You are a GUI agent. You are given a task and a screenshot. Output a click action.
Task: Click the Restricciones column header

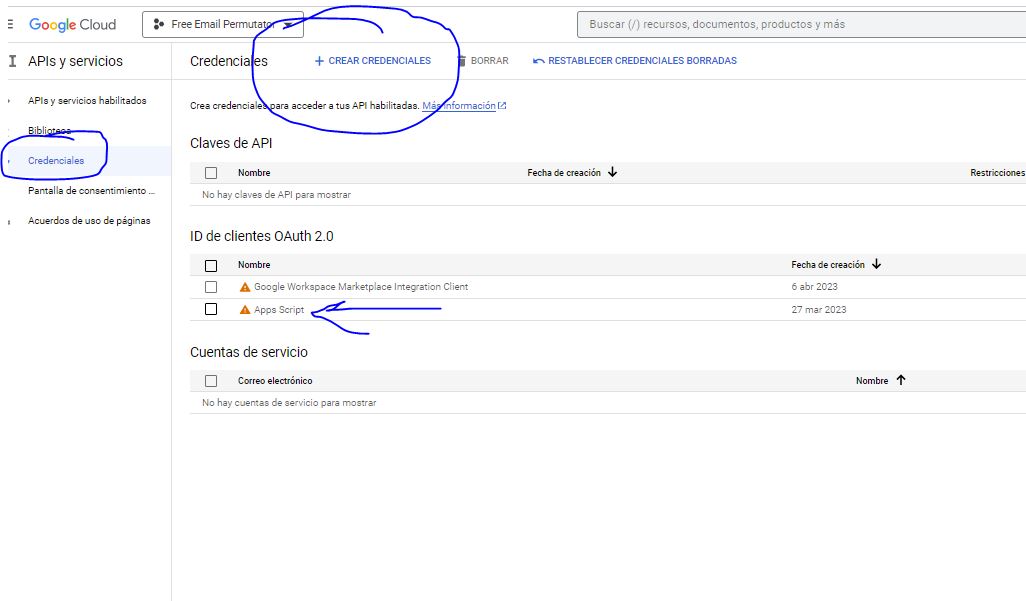point(997,173)
